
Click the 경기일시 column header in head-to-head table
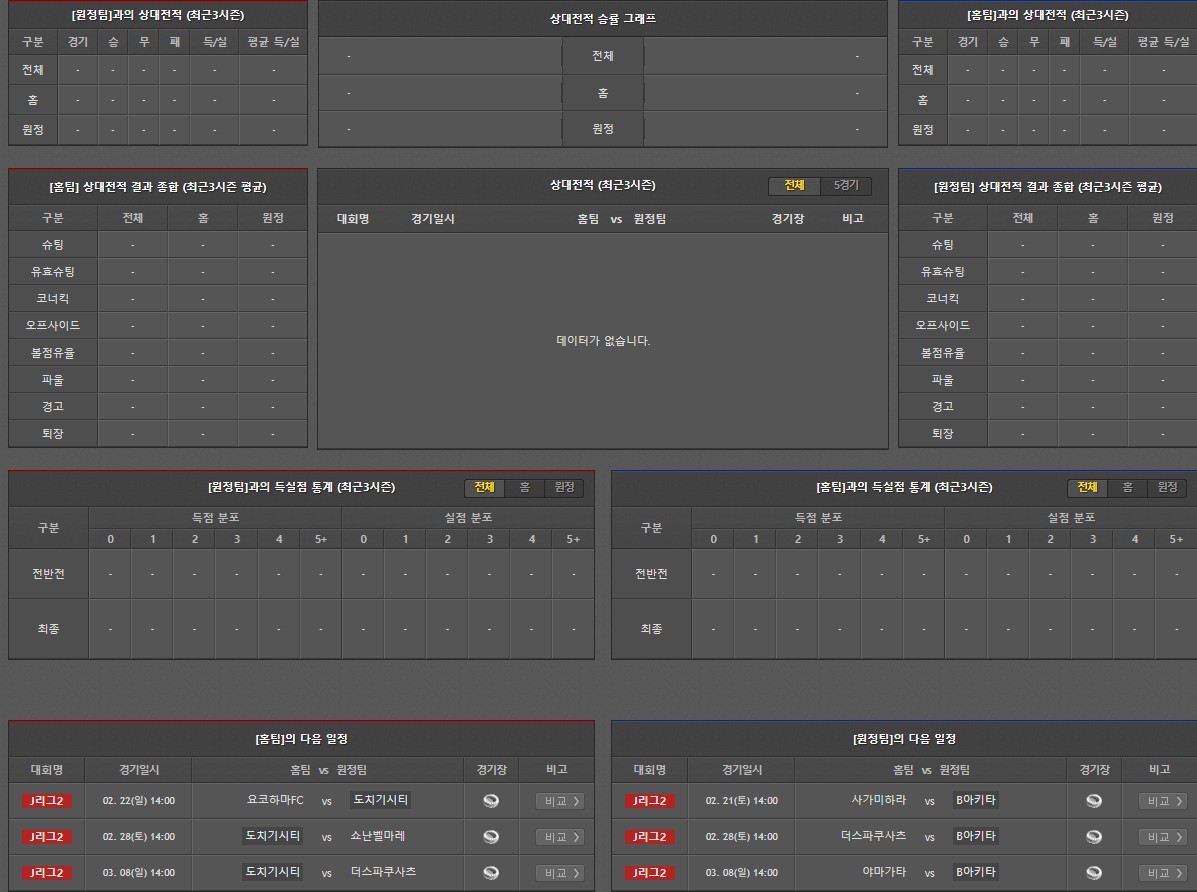coord(433,218)
